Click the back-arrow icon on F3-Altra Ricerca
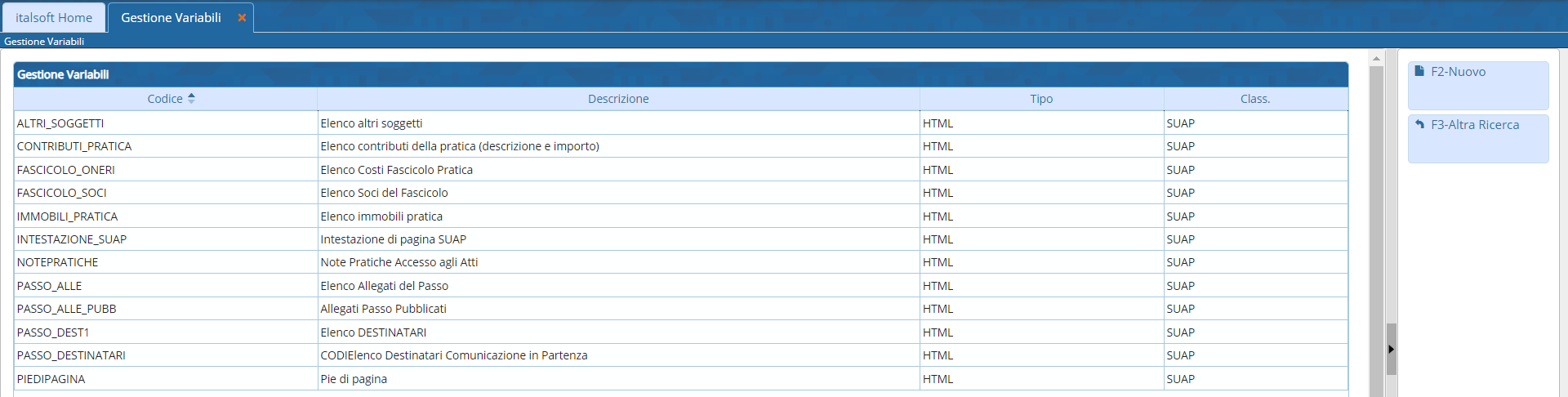Screen dimensions: 1568x397 (1419, 124)
